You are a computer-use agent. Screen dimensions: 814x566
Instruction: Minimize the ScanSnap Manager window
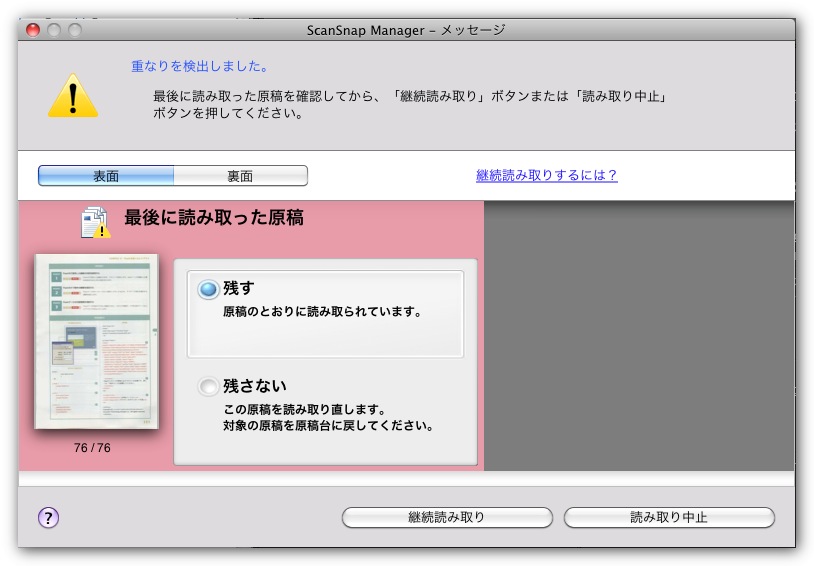pos(53,30)
